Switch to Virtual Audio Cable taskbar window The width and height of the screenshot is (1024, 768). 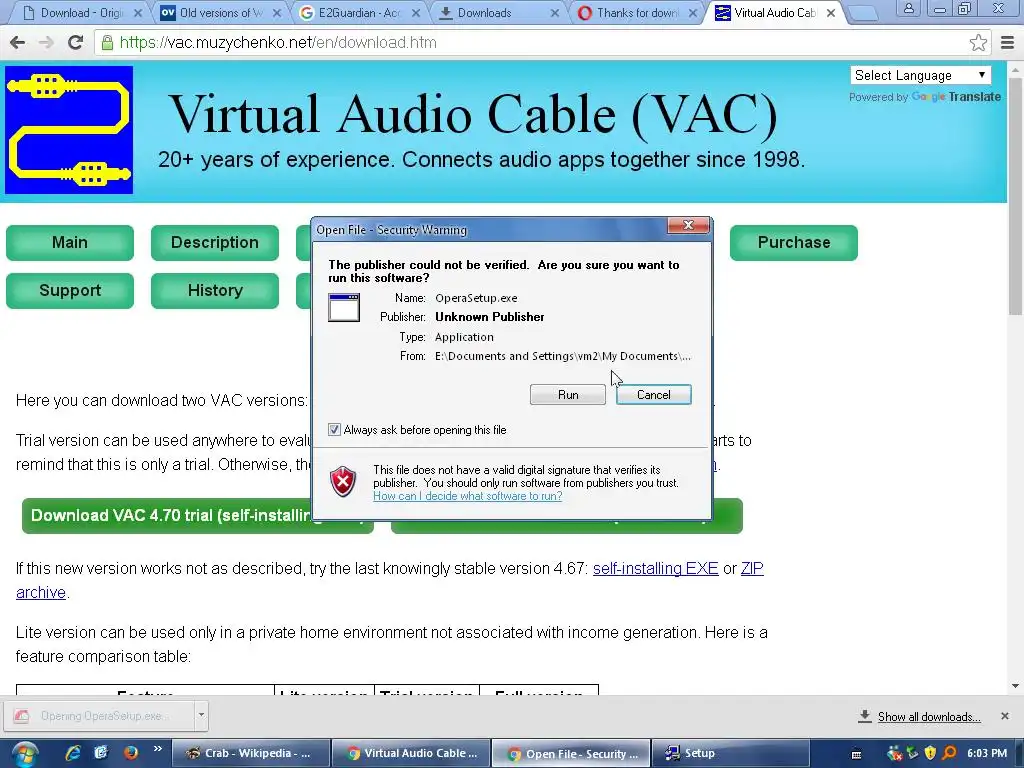pos(411,754)
